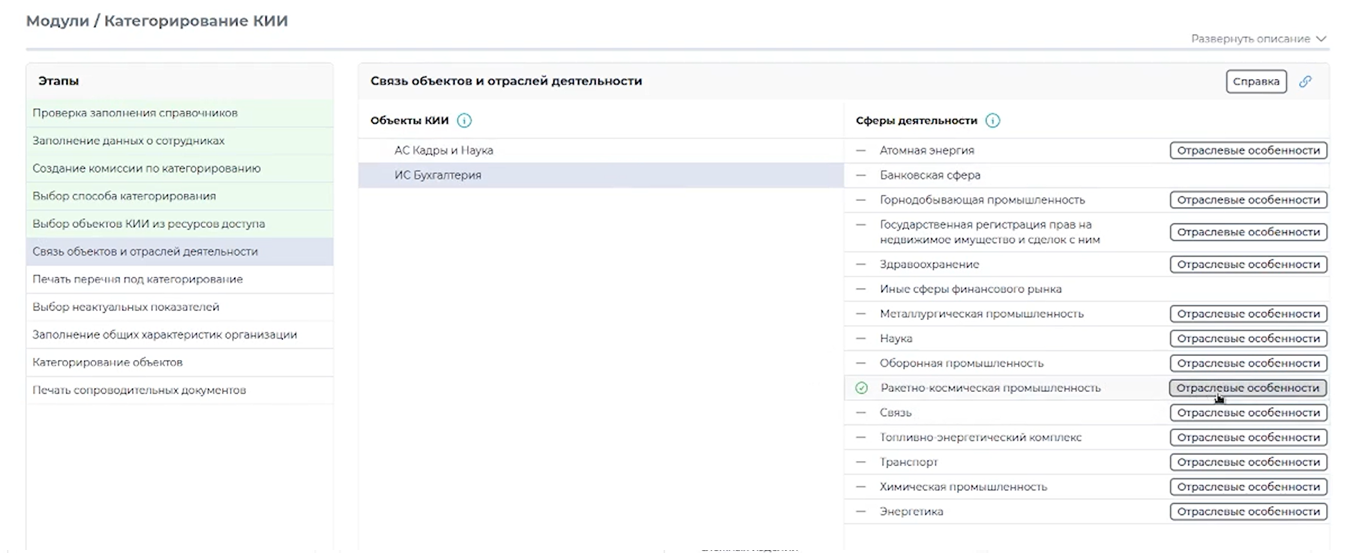Click the Банковская сфера label
The width and height of the screenshot is (1345, 553).
(930, 176)
